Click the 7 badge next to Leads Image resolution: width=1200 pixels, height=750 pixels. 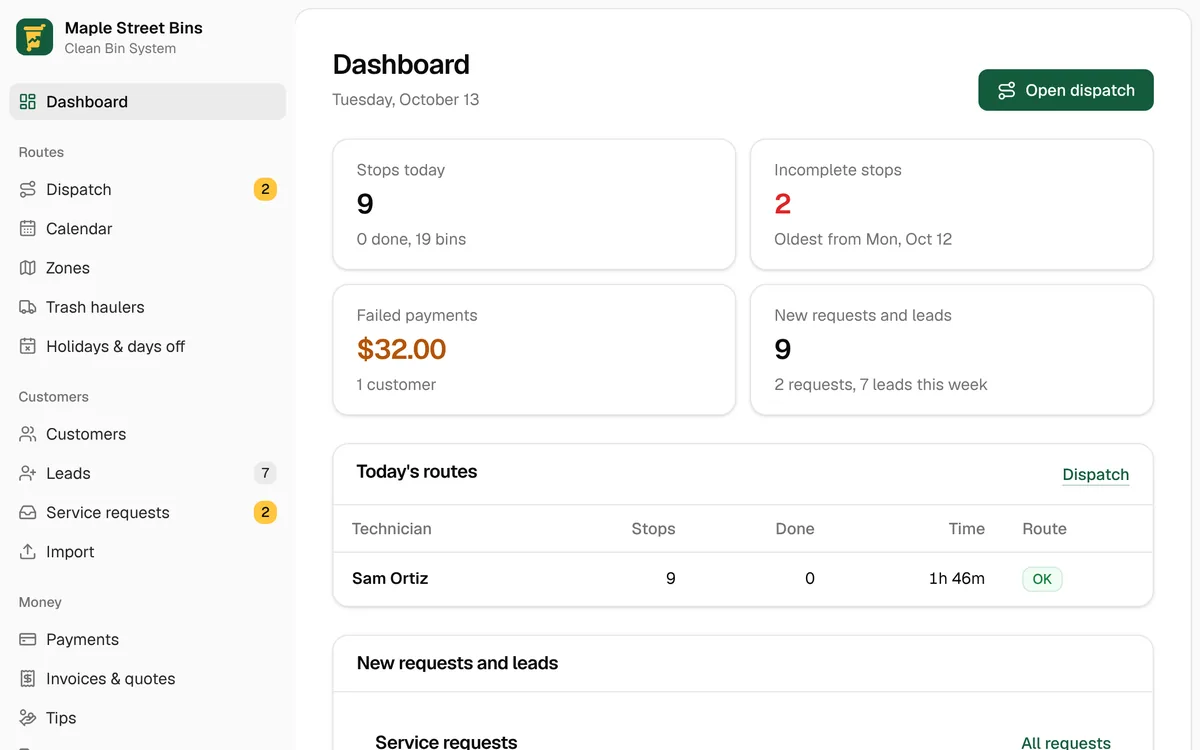(x=265, y=473)
